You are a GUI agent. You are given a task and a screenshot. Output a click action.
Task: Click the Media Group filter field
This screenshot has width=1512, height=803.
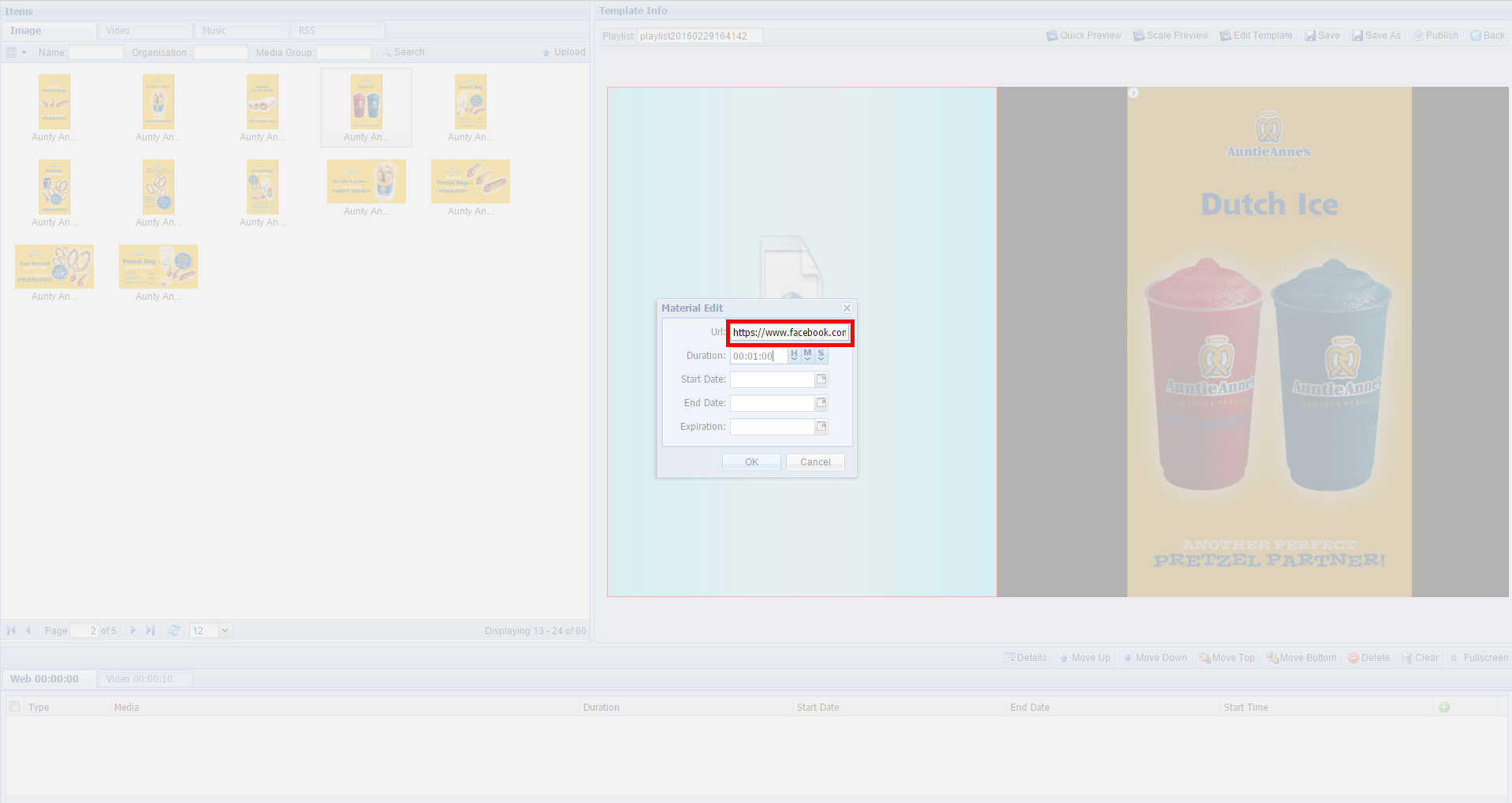344,52
